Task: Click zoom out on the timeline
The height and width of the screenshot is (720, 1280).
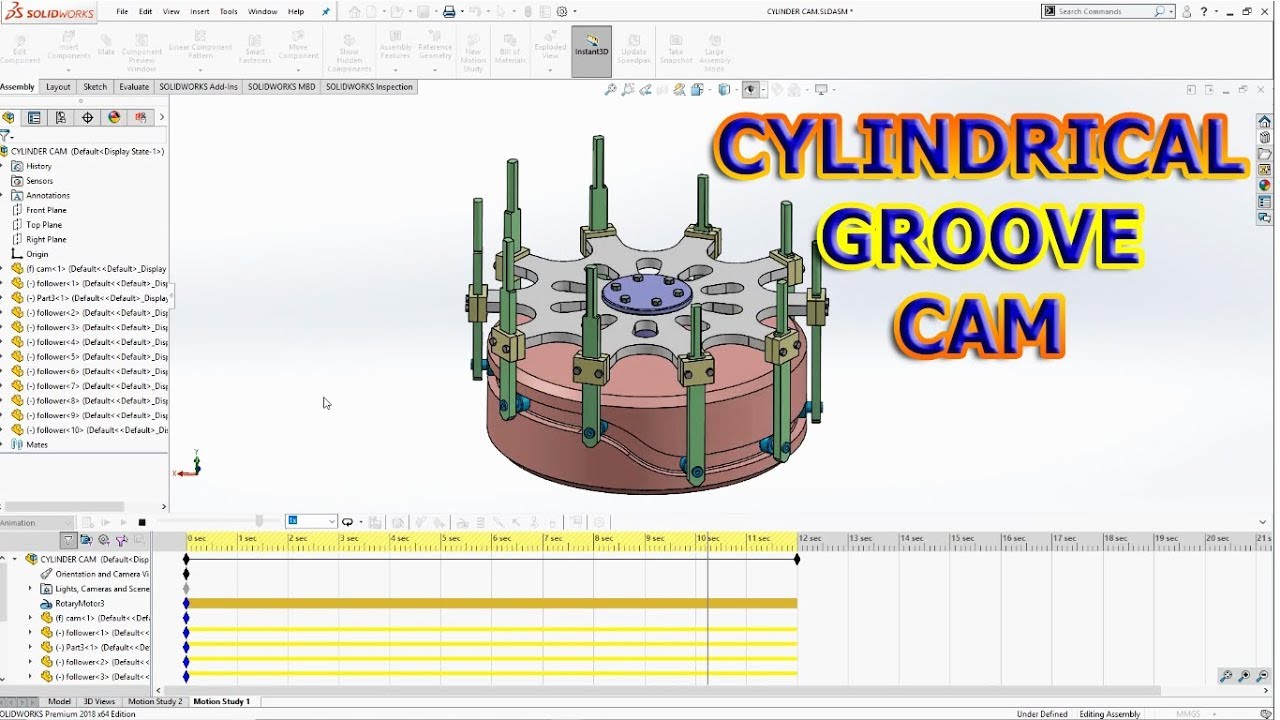Action: tap(1263, 677)
